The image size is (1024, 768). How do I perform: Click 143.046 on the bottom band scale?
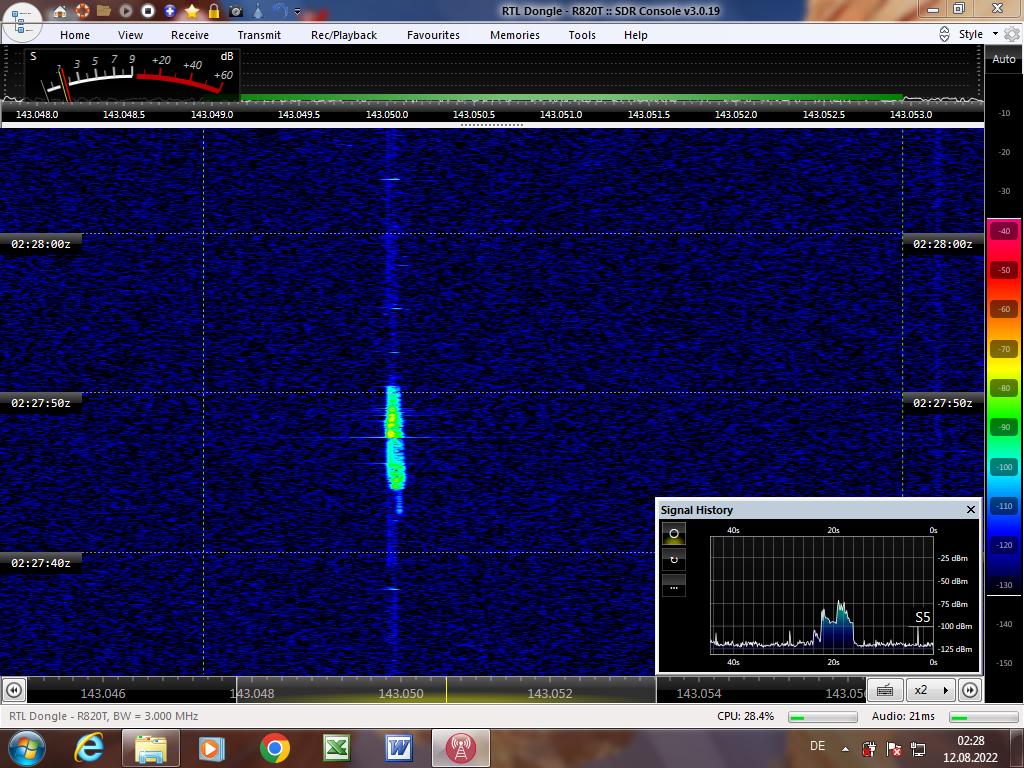pyautogui.click(x=103, y=694)
